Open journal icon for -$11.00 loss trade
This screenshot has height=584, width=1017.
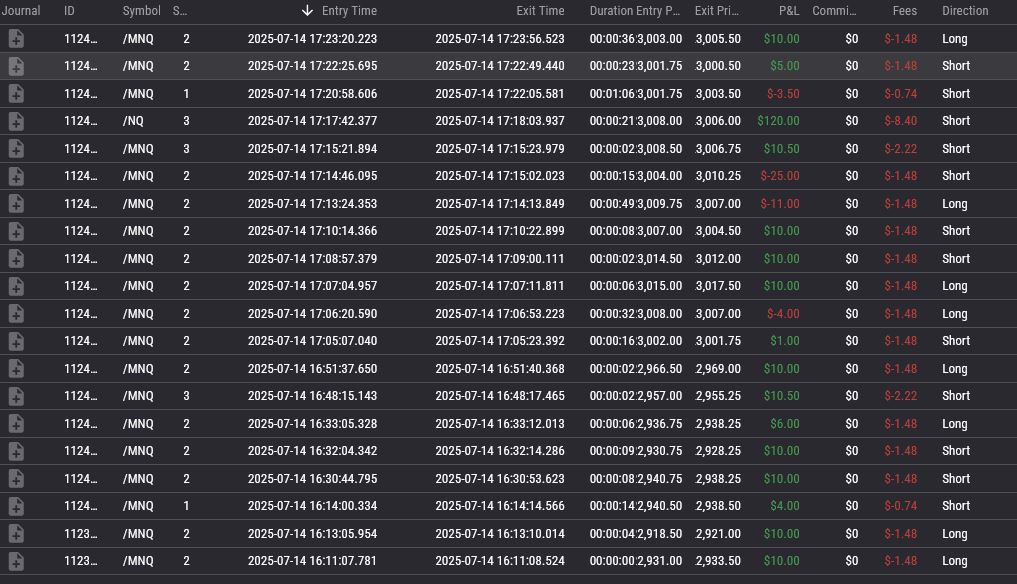tap(16, 204)
